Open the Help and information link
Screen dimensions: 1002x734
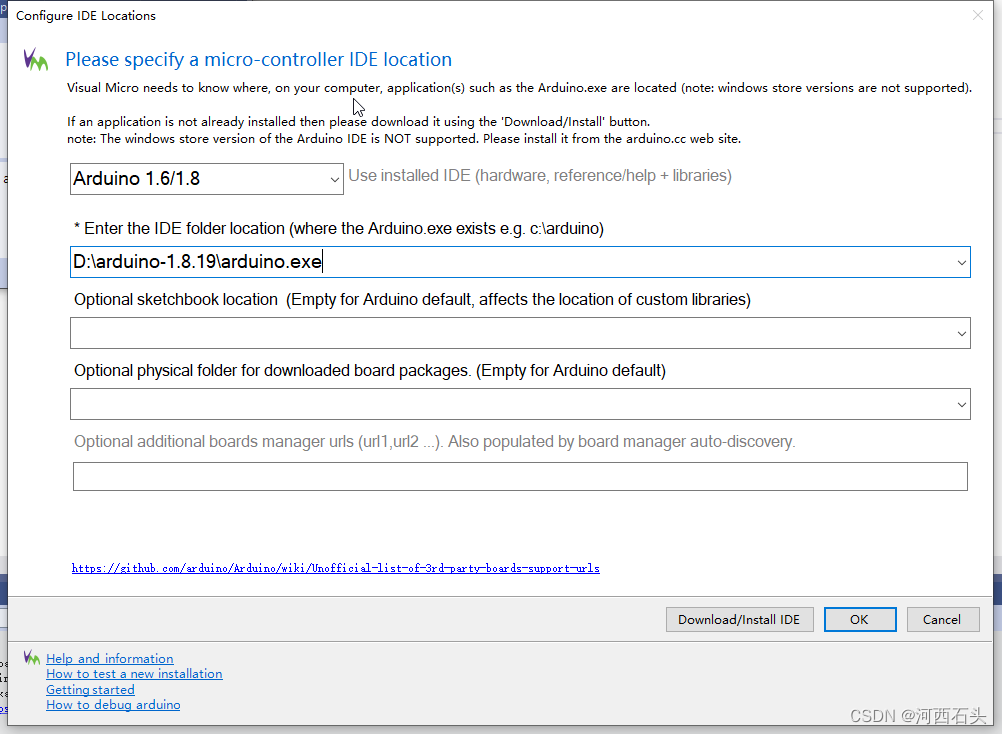coord(109,659)
